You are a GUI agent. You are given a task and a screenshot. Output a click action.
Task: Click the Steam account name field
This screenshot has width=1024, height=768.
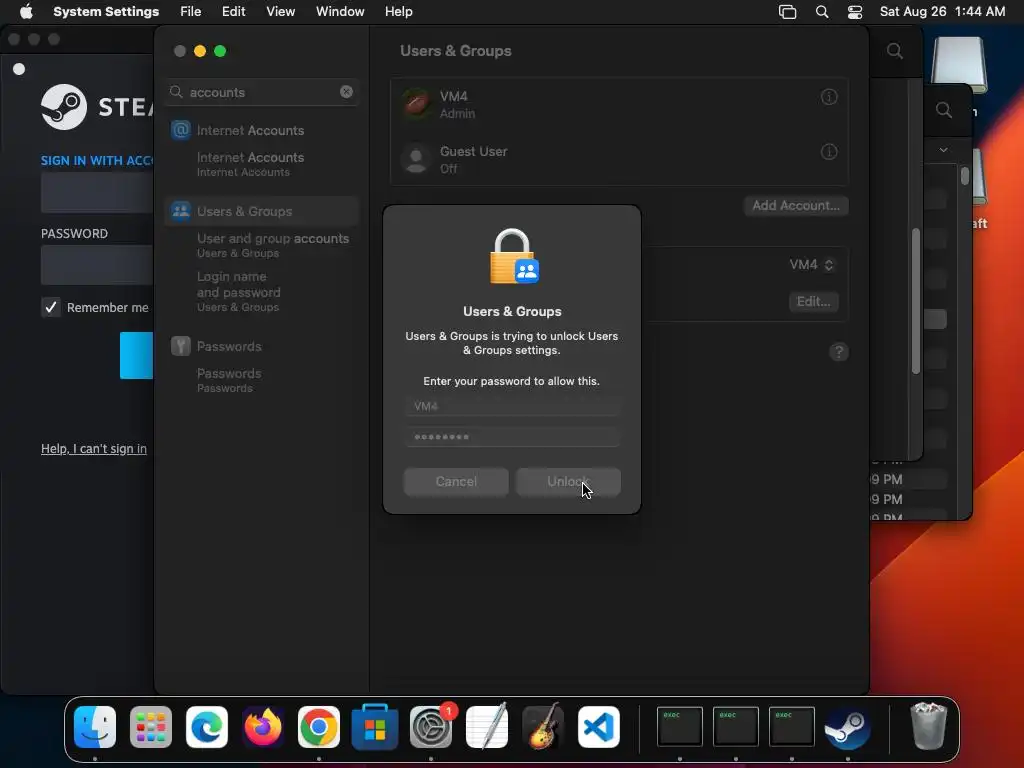tap(97, 193)
